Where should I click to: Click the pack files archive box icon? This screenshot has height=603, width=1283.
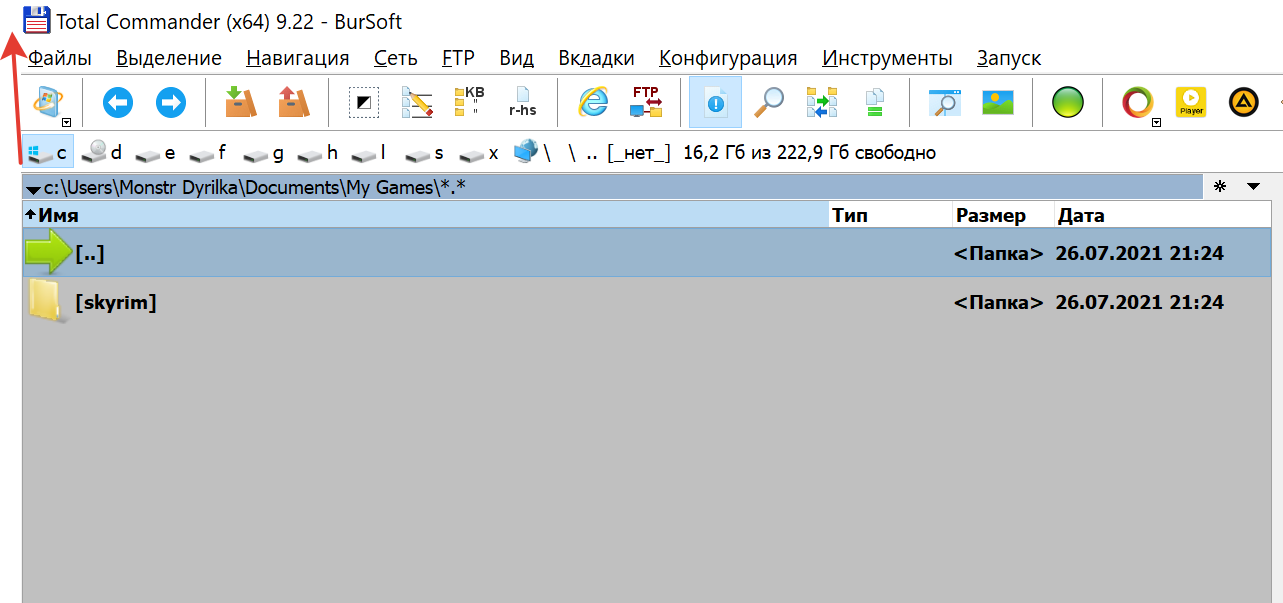[x=240, y=102]
